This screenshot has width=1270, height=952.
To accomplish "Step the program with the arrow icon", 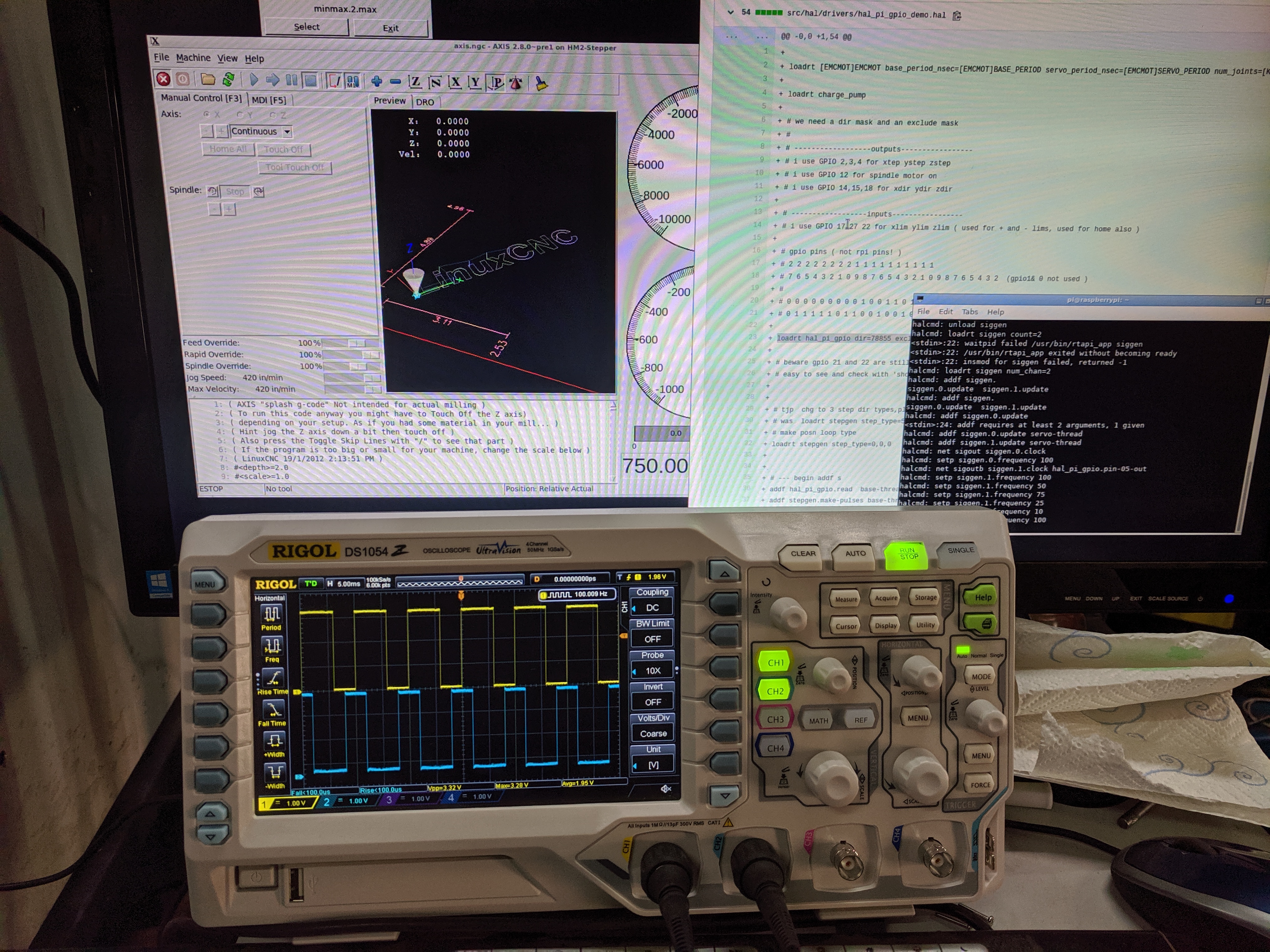I will pos(273,80).
